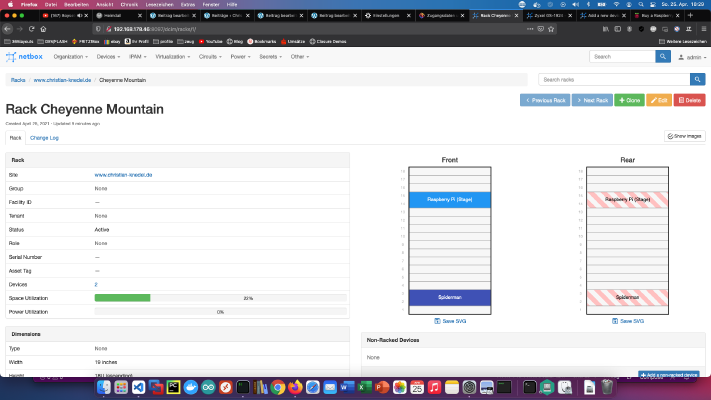Toggle the Show Images button
This screenshot has height=400, width=711.
coord(684,136)
